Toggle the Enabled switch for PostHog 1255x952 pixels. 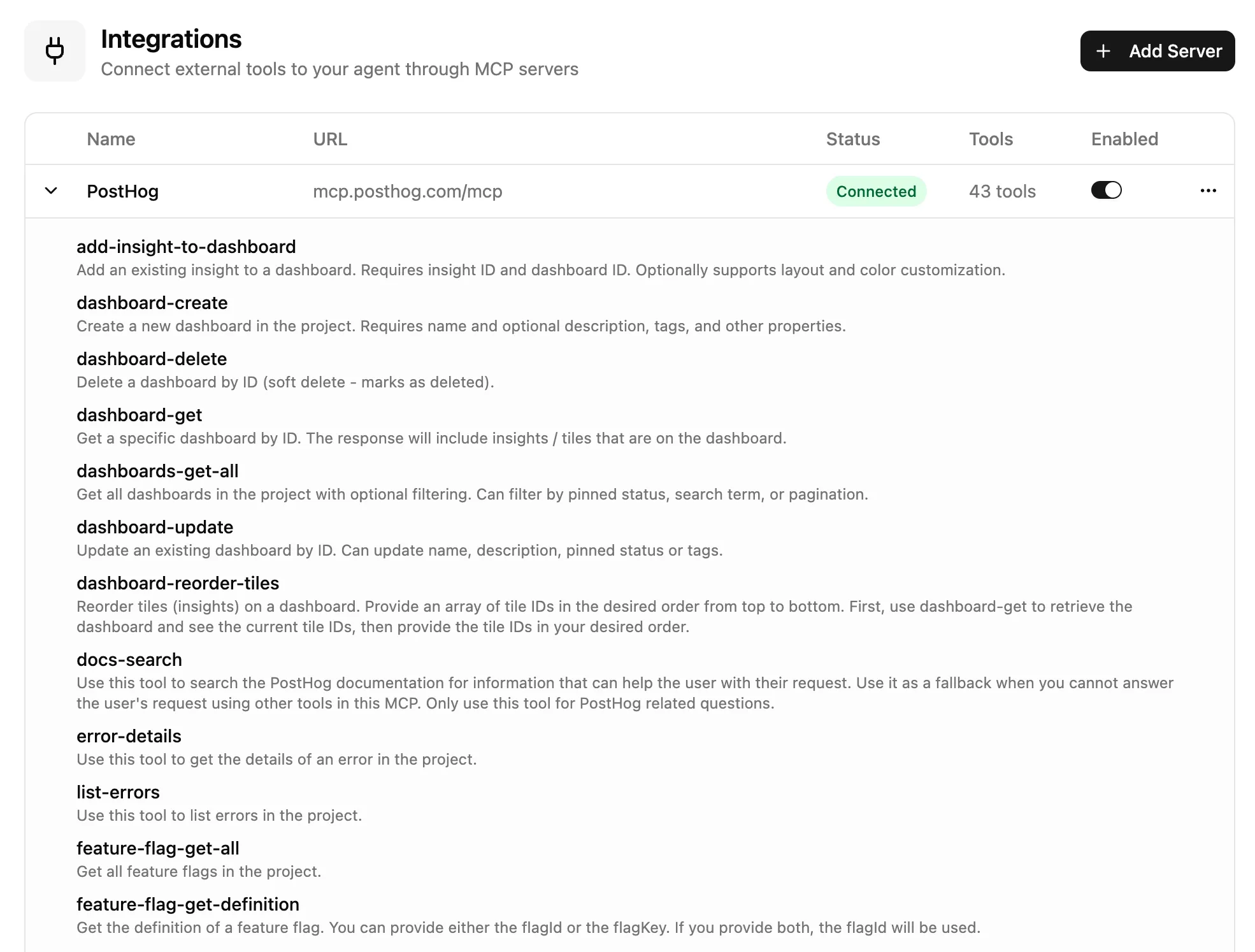(x=1106, y=190)
